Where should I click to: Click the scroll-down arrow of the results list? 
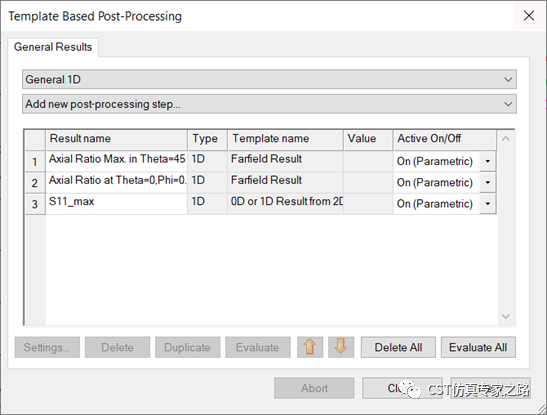pos(505,316)
